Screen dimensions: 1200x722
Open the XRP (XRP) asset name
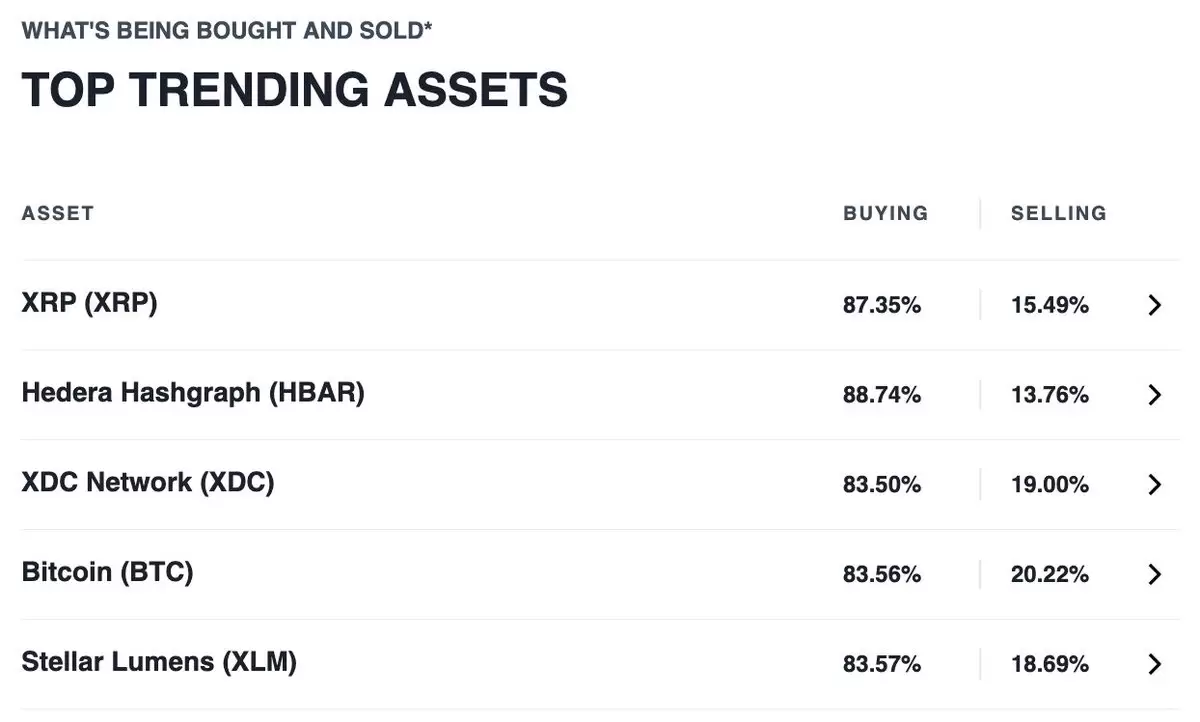tap(90, 303)
